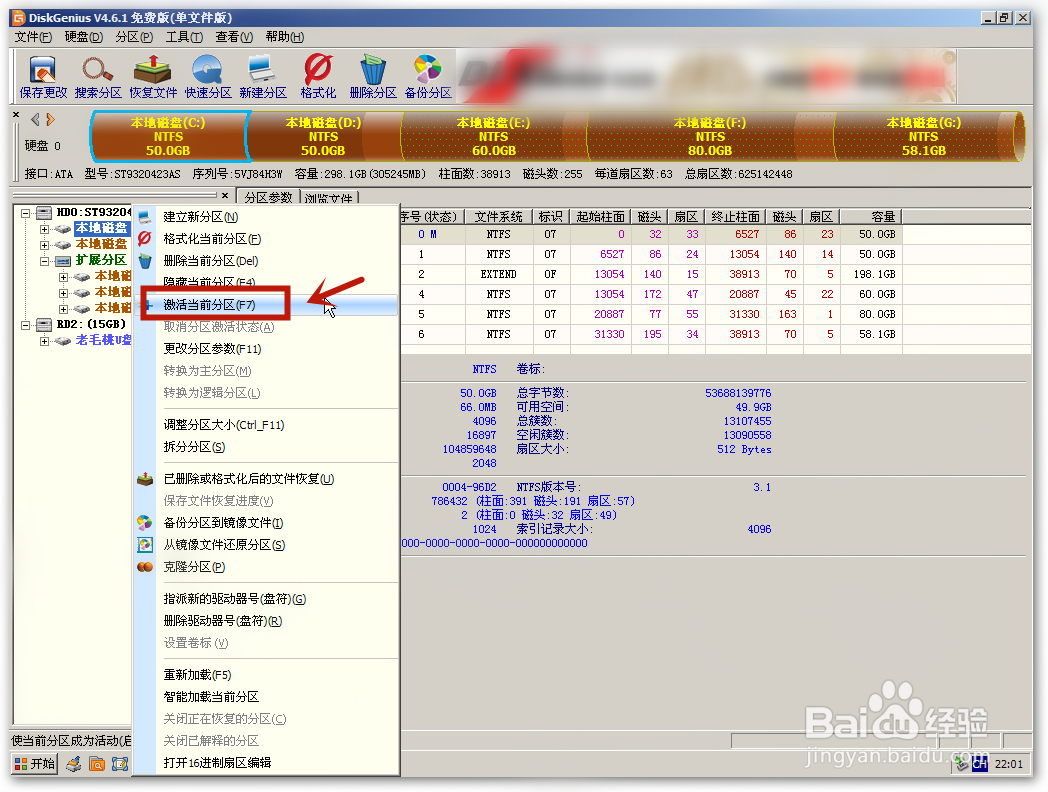The width and height of the screenshot is (1048, 792).
Task: Choose 打开16进制扇区编辑 menu entry
Action: coord(267,763)
